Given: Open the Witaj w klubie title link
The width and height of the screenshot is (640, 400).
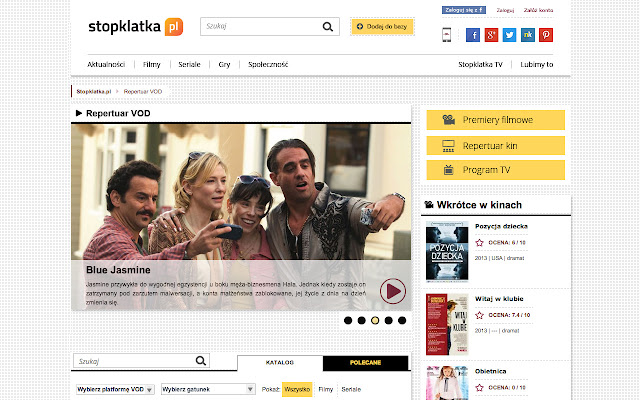Looking at the screenshot, I should point(499,299).
